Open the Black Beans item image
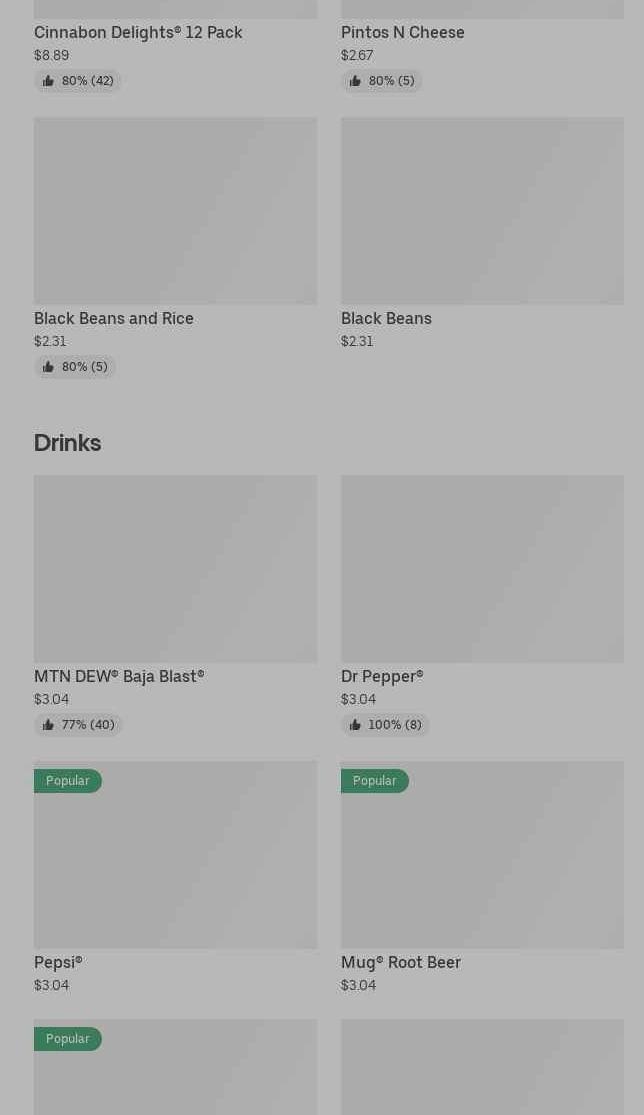The width and height of the screenshot is (644, 1115). [482, 211]
